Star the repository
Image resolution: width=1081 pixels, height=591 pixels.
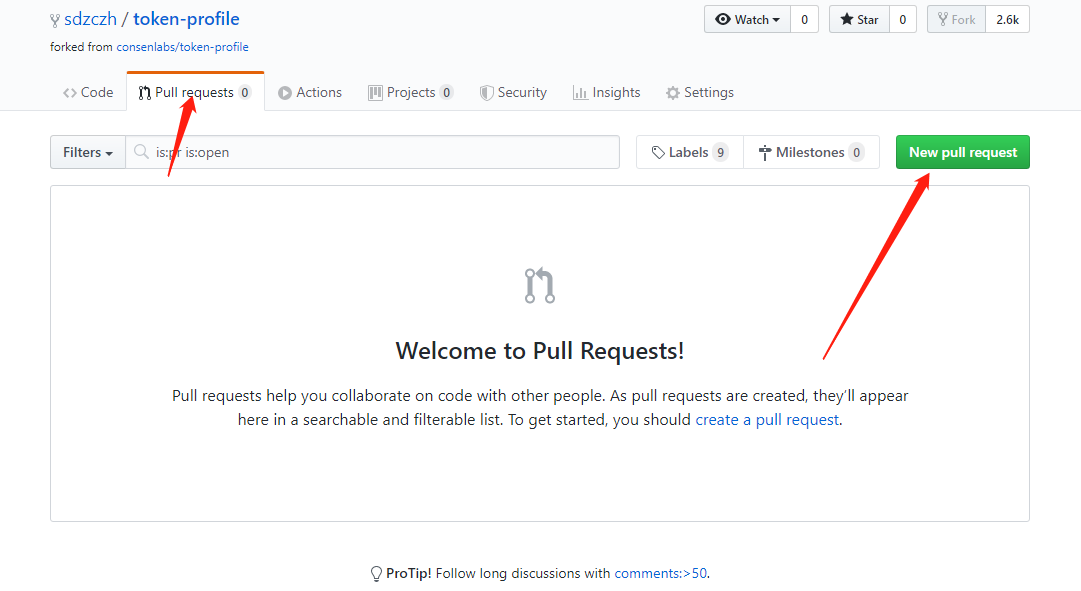[x=859, y=19]
